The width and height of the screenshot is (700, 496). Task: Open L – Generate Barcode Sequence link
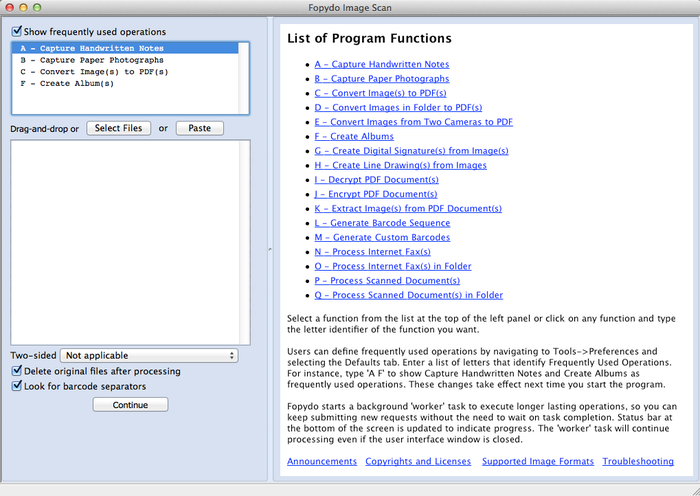[x=382, y=223]
